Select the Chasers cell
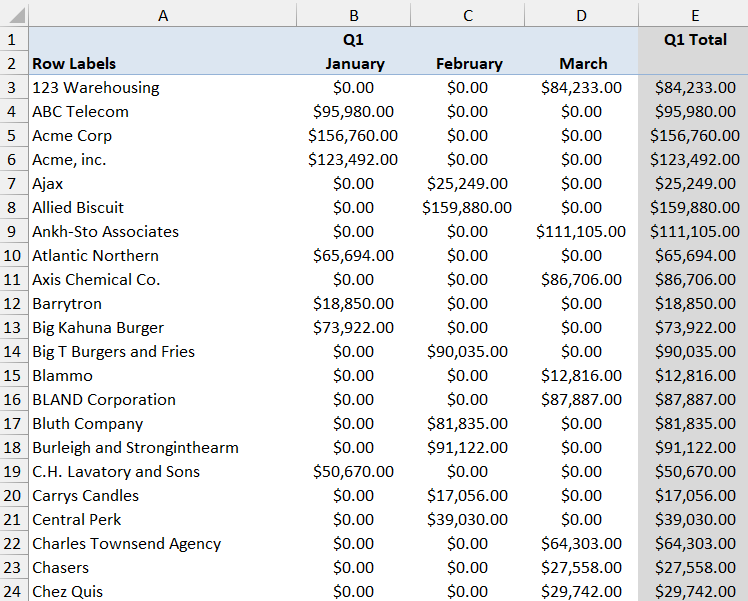Image resolution: width=748 pixels, height=601 pixels. click(163, 568)
